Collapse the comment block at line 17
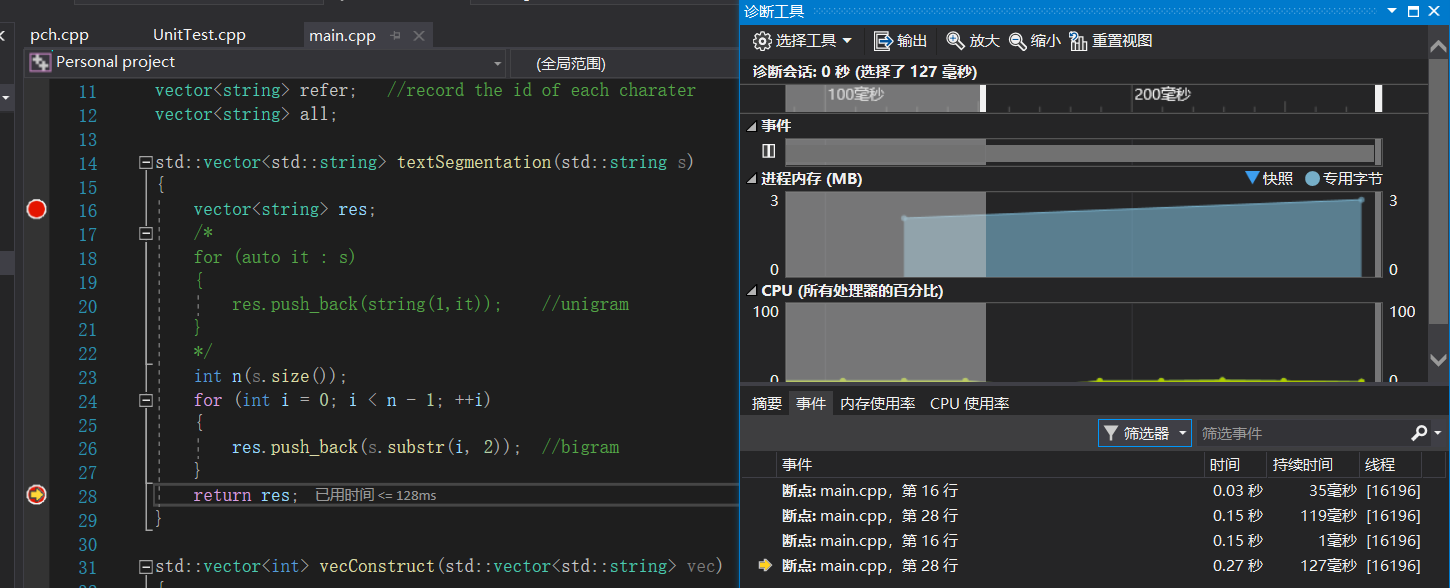Image resolution: width=1450 pixels, height=588 pixels. click(146, 233)
